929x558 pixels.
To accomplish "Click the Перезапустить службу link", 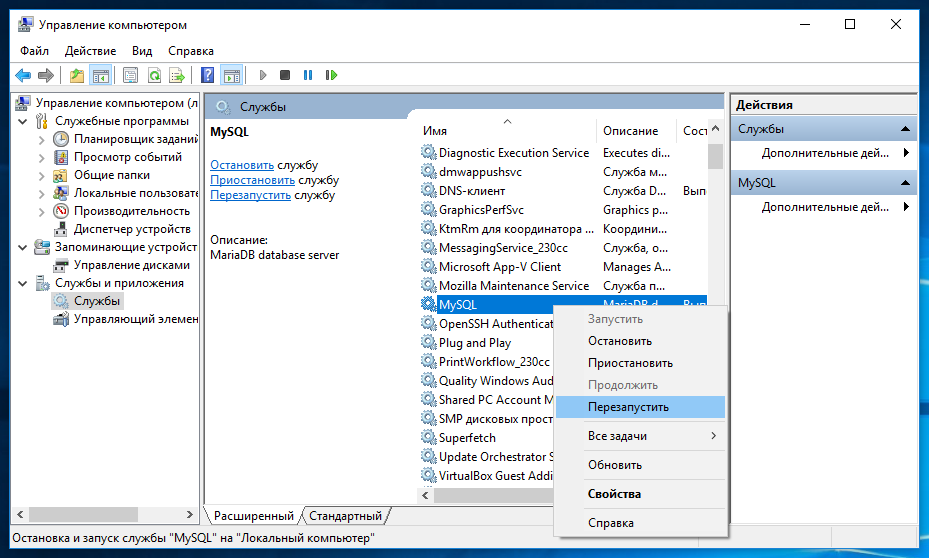I will click(251, 195).
